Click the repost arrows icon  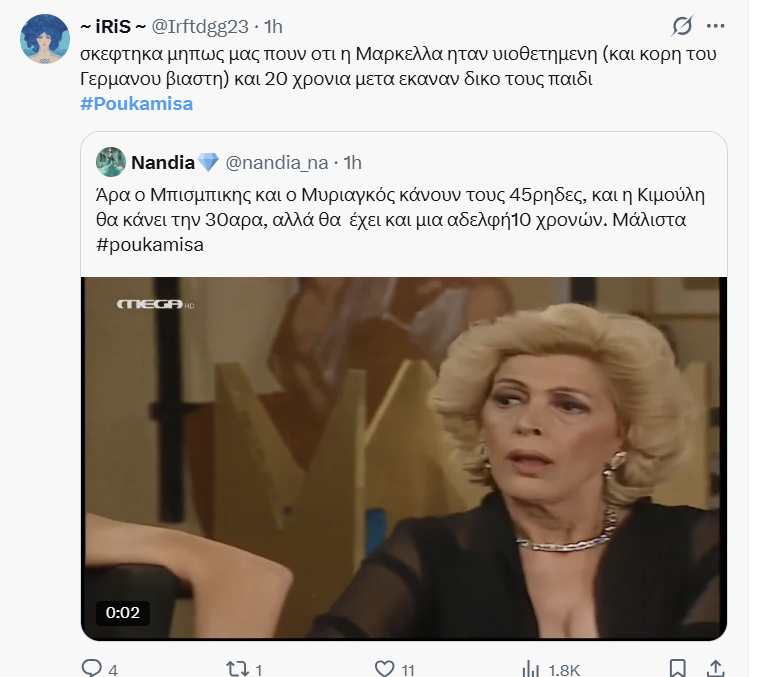click(x=237, y=669)
